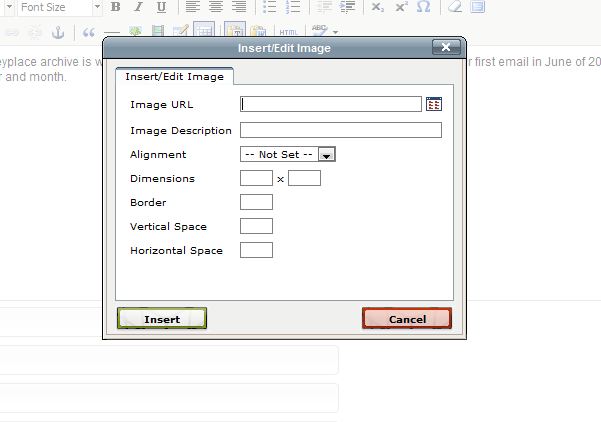This screenshot has height=422, width=601.
Task: Apply subscript formatting
Action: pyautogui.click(x=377, y=7)
